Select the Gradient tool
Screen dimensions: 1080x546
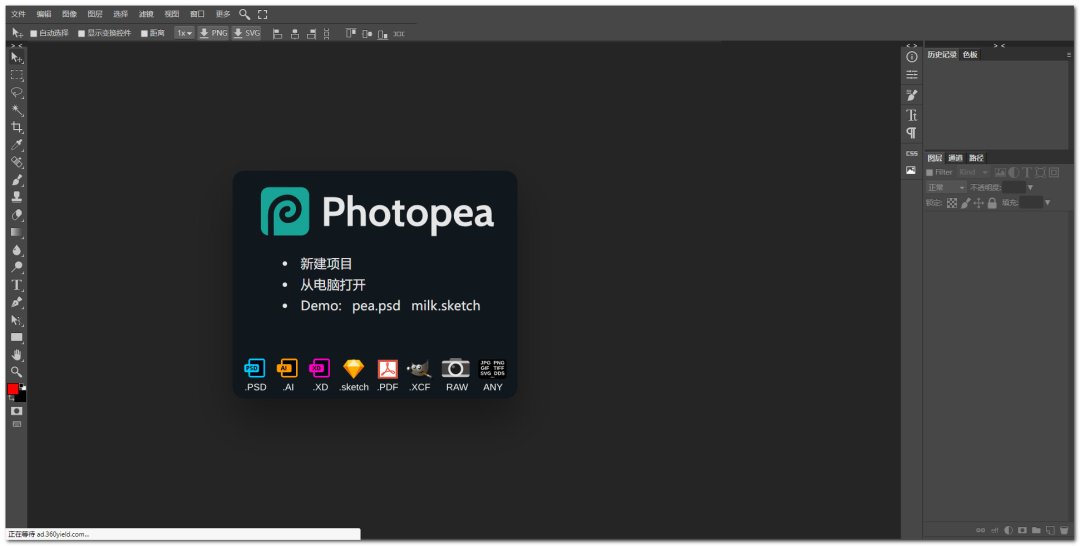[x=17, y=232]
